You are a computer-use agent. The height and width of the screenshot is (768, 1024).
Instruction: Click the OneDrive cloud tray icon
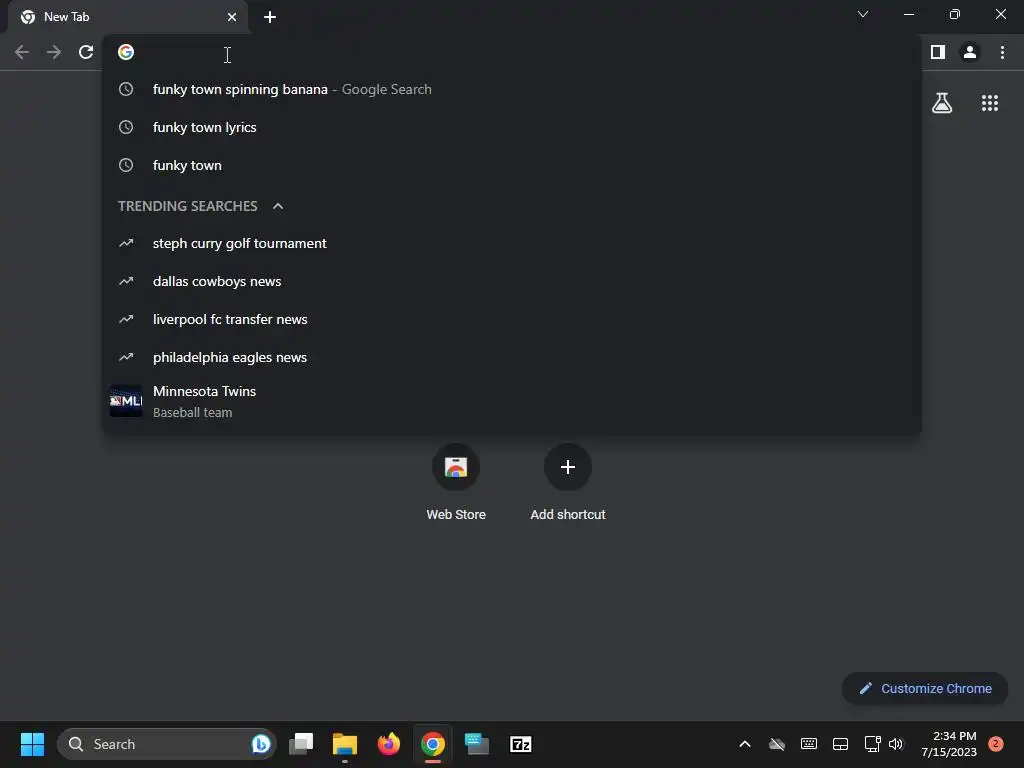(776, 744)
